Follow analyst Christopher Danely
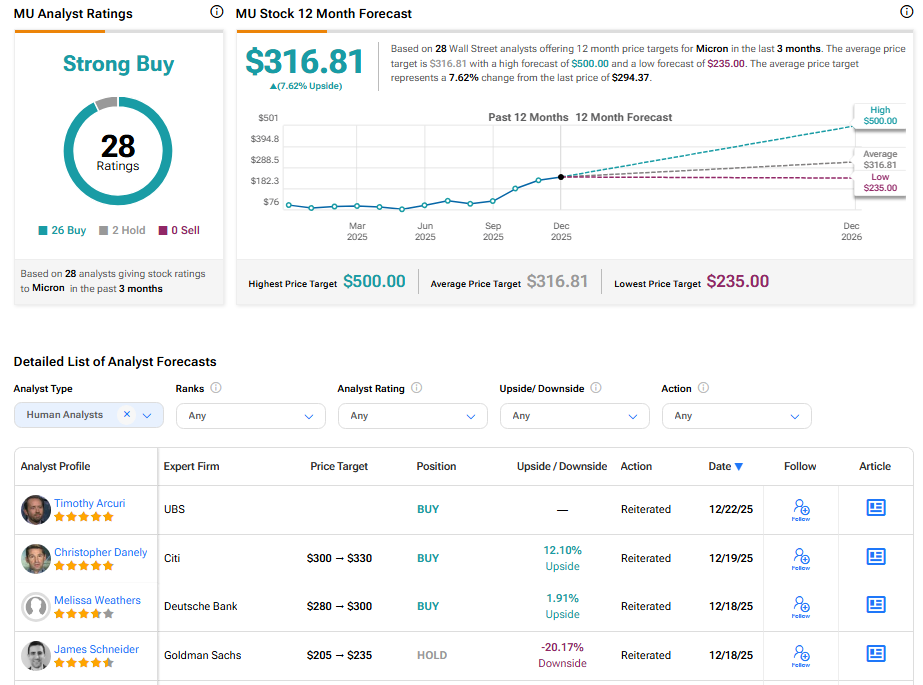Screen dimensions: 923x685 tap(800, 558)
